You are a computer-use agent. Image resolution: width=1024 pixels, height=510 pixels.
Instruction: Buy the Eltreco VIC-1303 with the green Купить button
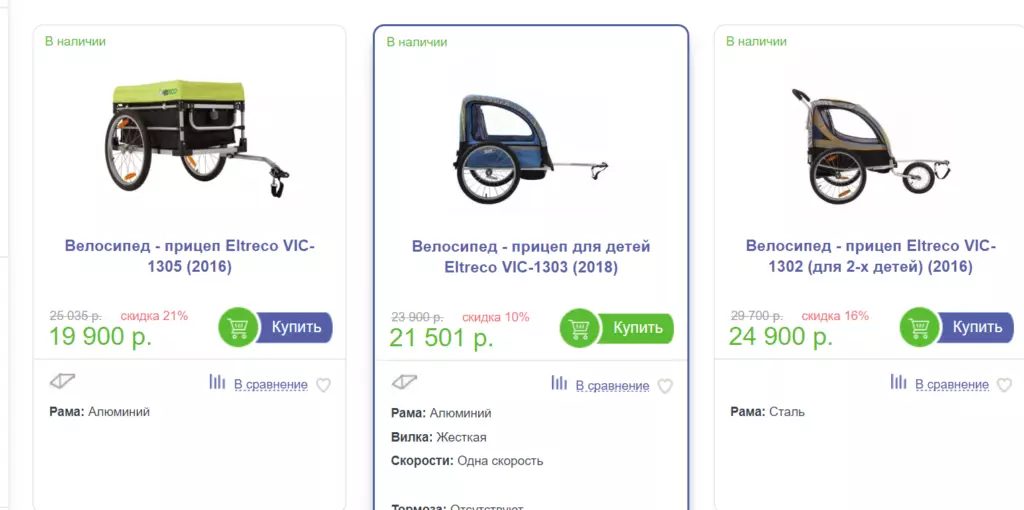637,328
